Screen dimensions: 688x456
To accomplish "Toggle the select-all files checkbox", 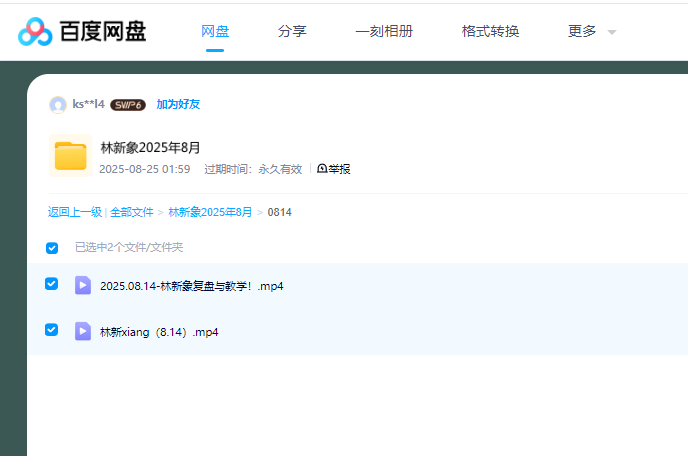I will pos(52,247).
